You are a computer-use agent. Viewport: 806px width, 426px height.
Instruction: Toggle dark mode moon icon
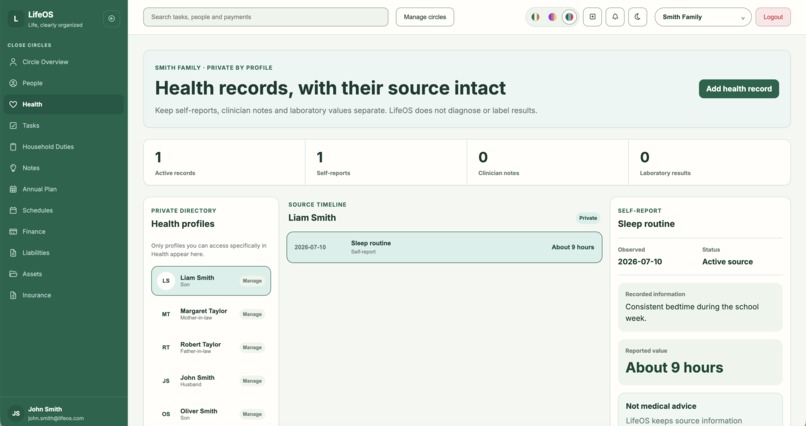637,17
